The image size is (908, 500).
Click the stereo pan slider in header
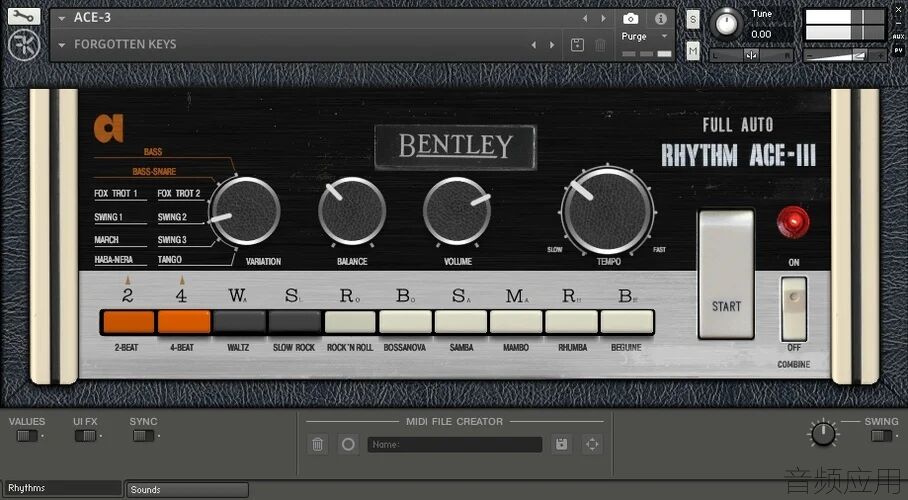751,55
